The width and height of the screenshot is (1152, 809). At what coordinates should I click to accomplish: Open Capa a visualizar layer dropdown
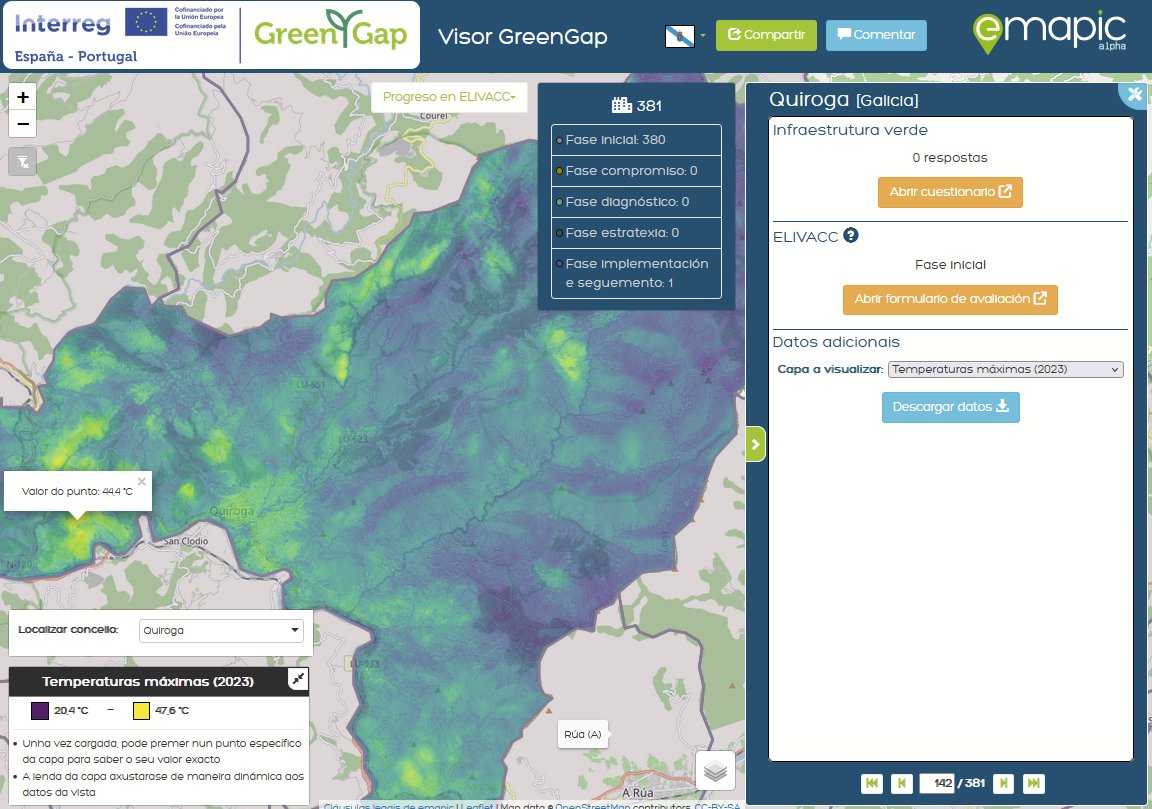1005,370
